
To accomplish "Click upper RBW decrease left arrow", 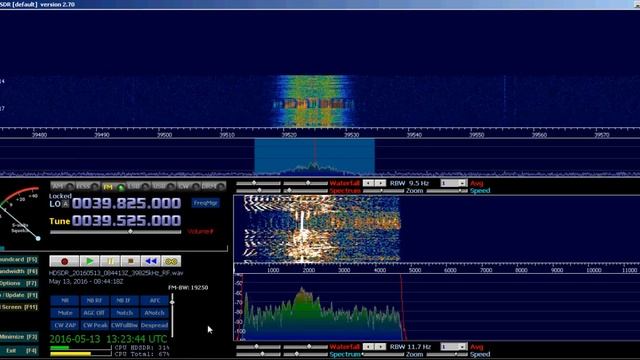I will pyautogui.click(x=368, y=183).
